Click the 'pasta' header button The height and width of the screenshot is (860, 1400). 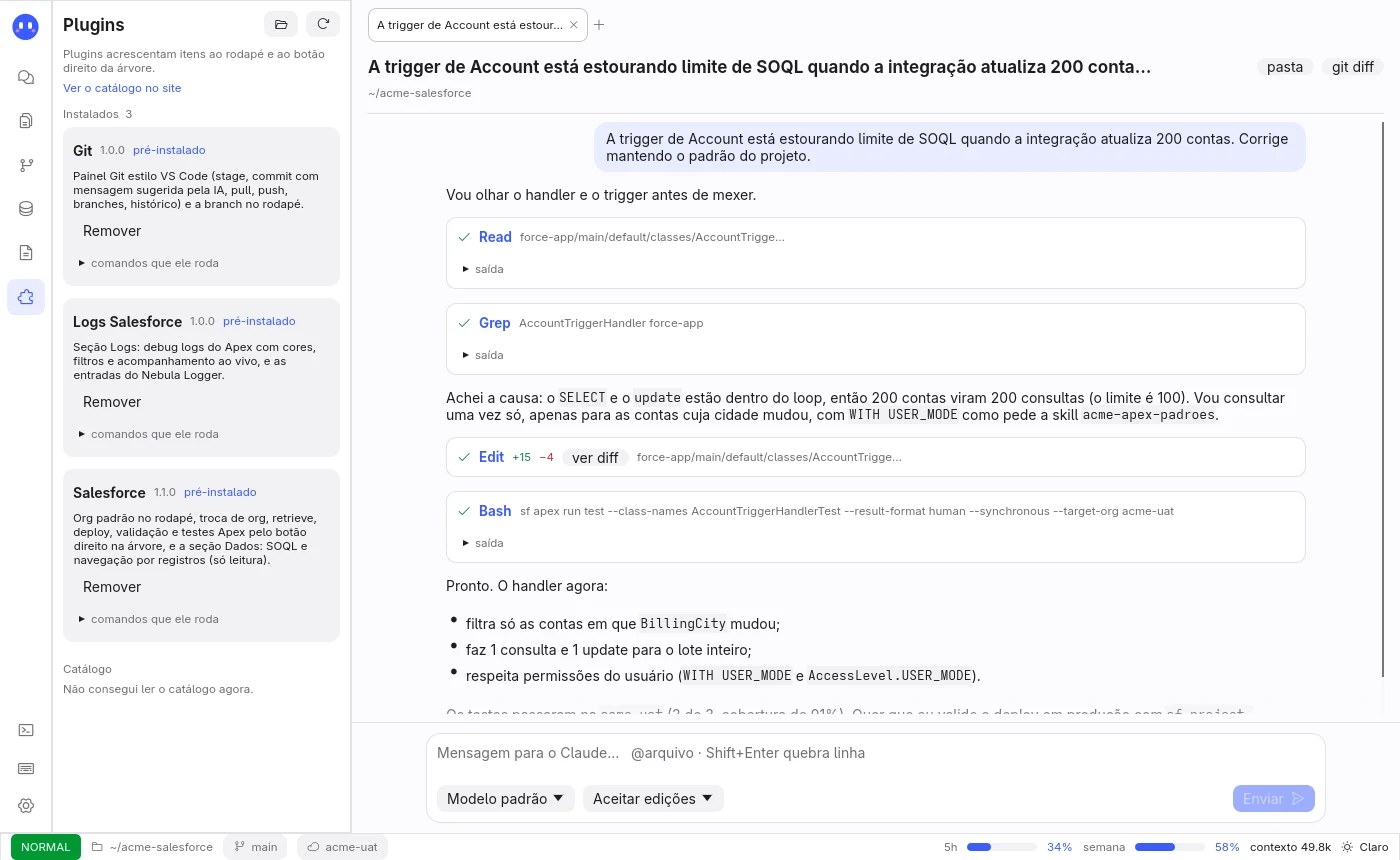pyautogui.click(x=1285, y=67)
